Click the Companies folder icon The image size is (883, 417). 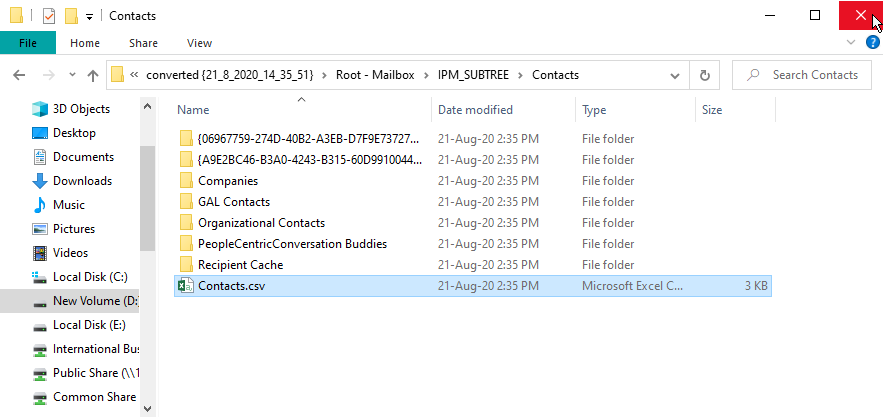[x=186, y=181]
